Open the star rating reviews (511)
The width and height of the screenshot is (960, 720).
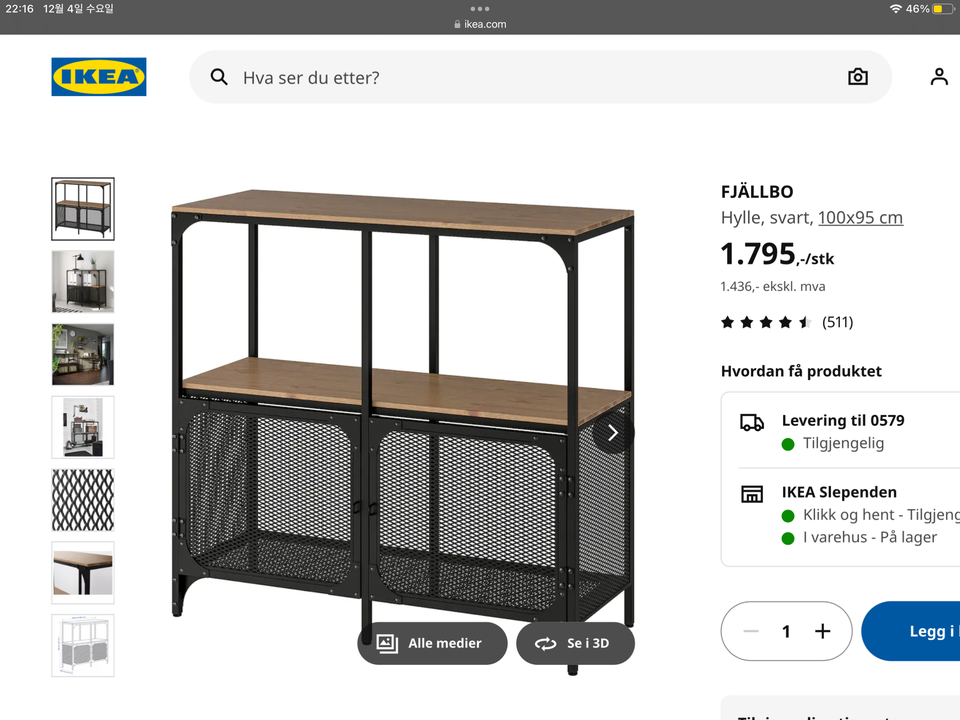click(x=786, y=322)
